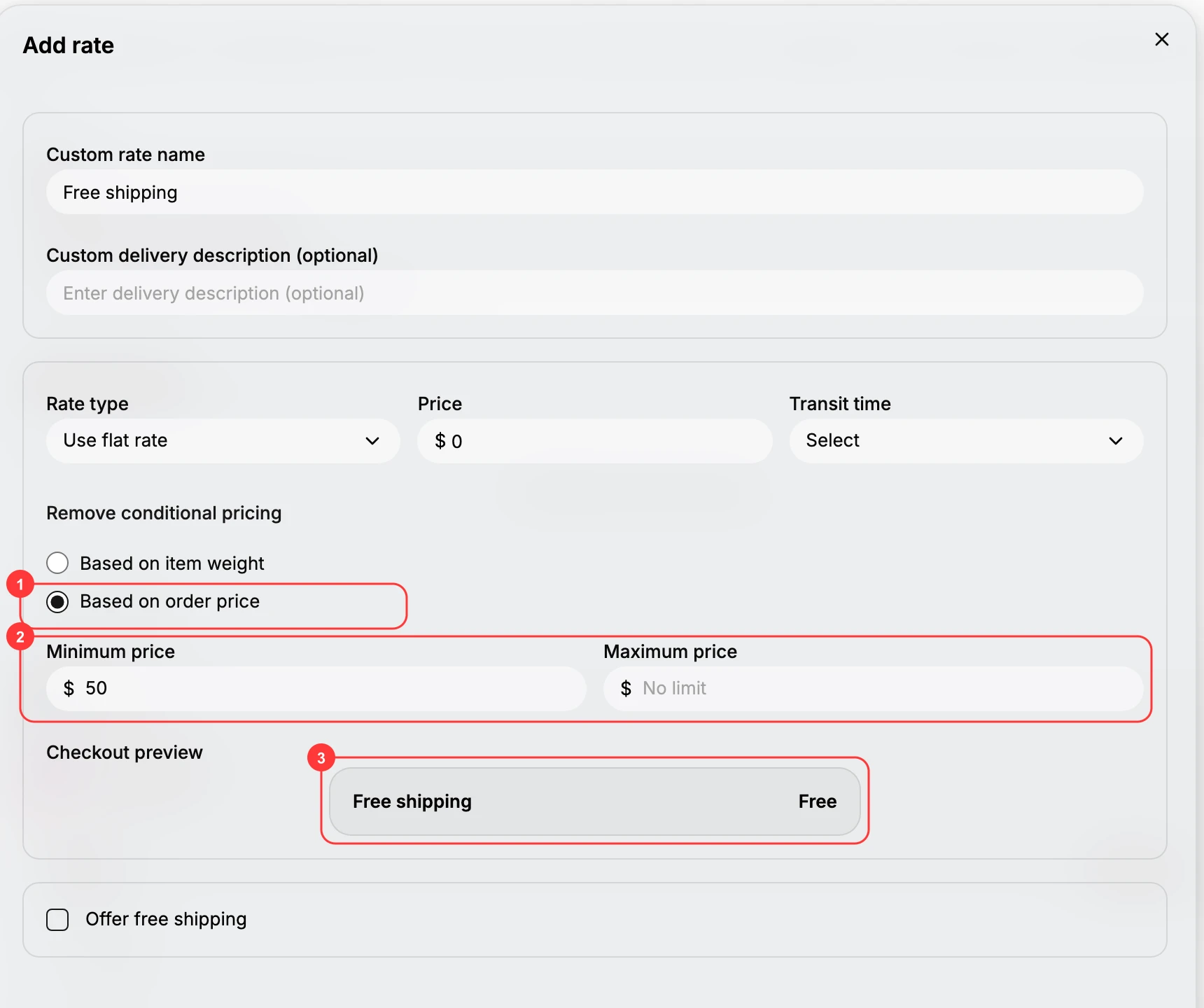
Task: Click the Price input field
Action: point(595,441)
